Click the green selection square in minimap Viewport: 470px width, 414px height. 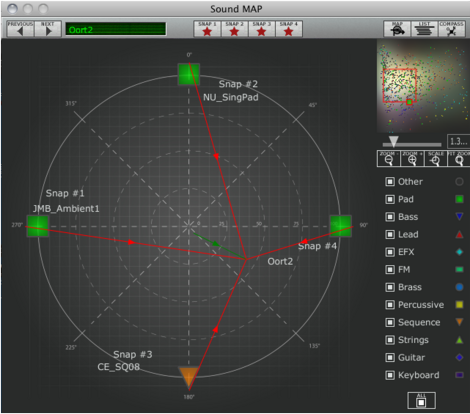(x=409, y=102)
